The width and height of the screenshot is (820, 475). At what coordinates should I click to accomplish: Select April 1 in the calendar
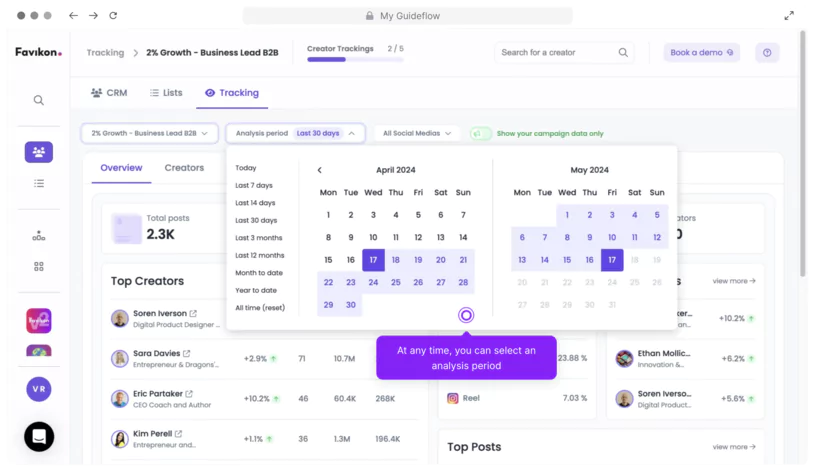point(328,215)
